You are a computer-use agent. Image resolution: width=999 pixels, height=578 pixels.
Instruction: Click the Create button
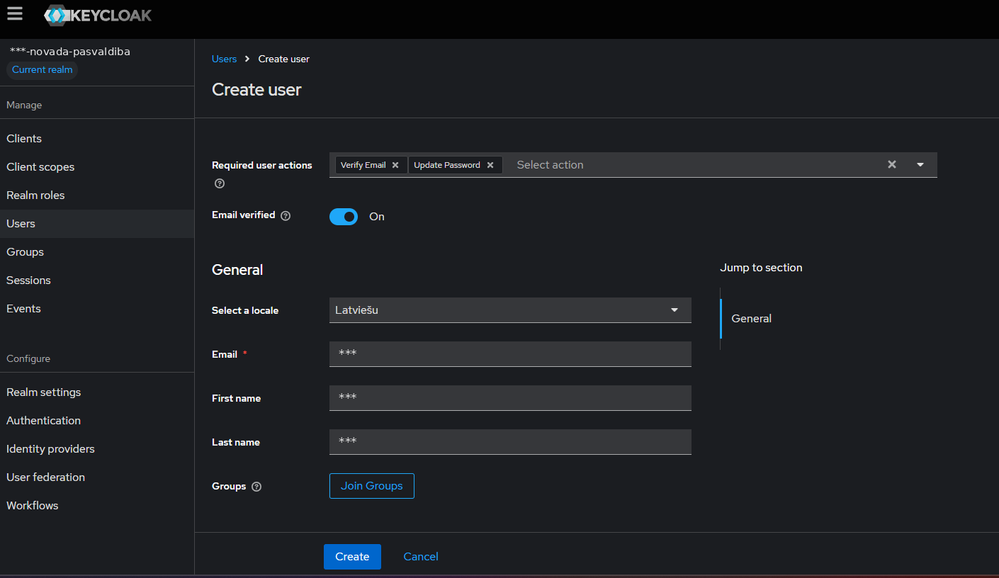click(352, 556)
